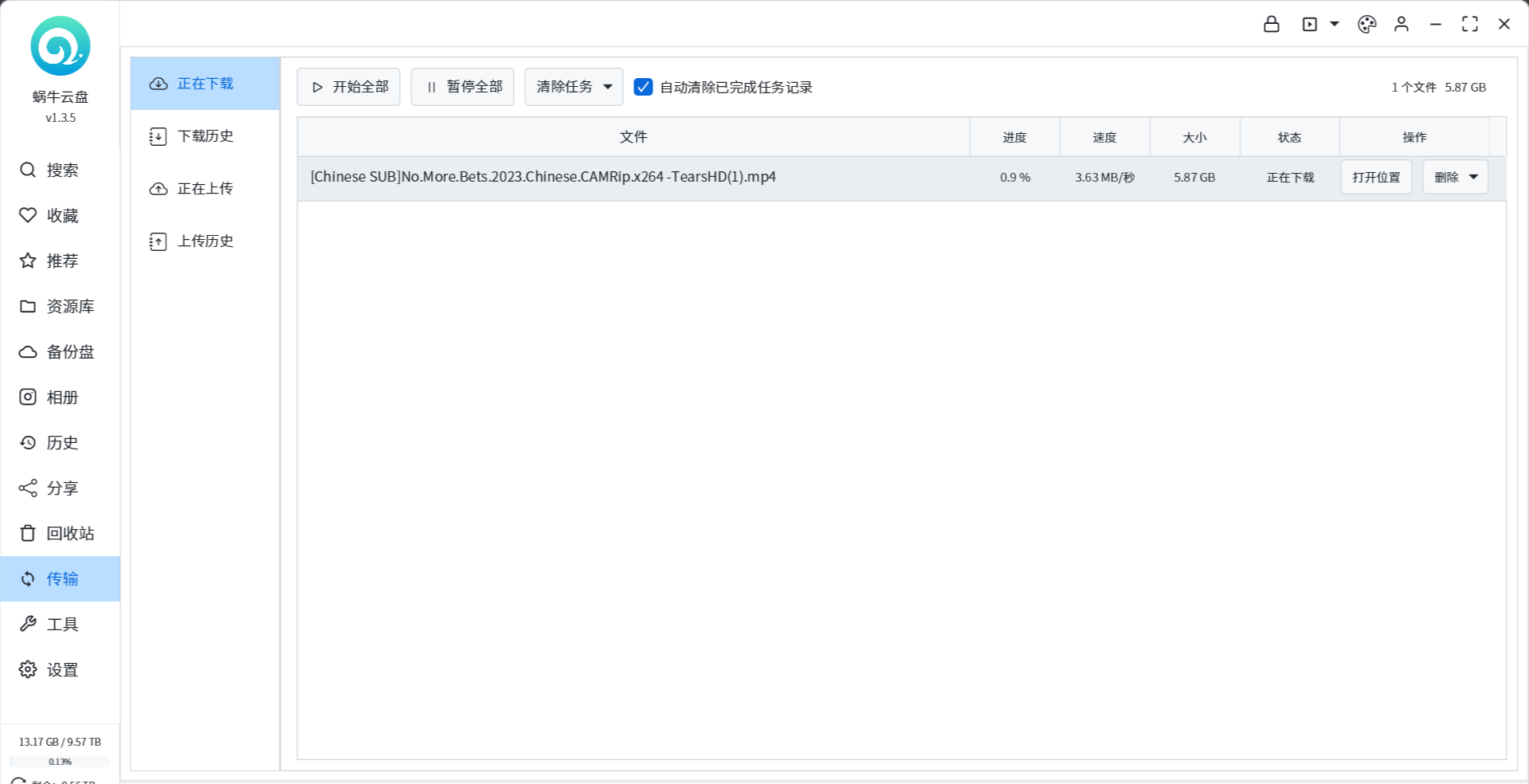This screenshot has width=1529, height=784.
Task: Open 设置 settings in sidebar
Action: pos(60,669)
